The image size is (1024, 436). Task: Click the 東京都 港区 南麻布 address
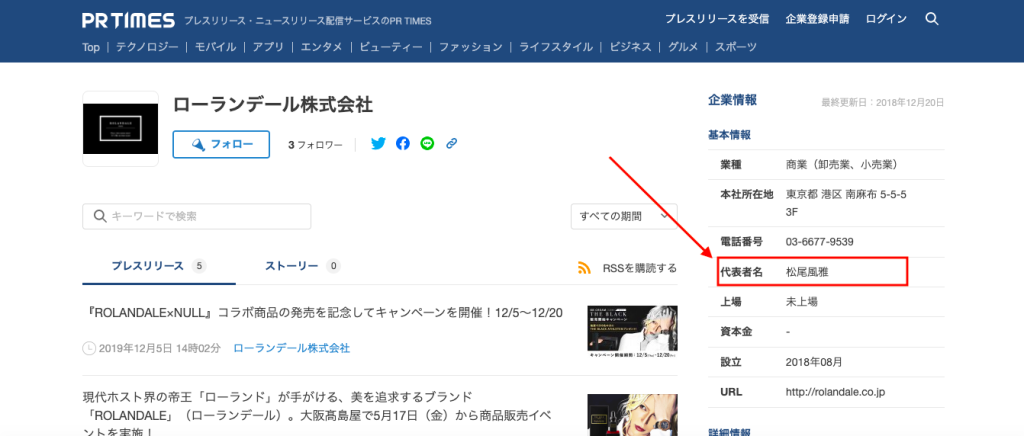846,203
